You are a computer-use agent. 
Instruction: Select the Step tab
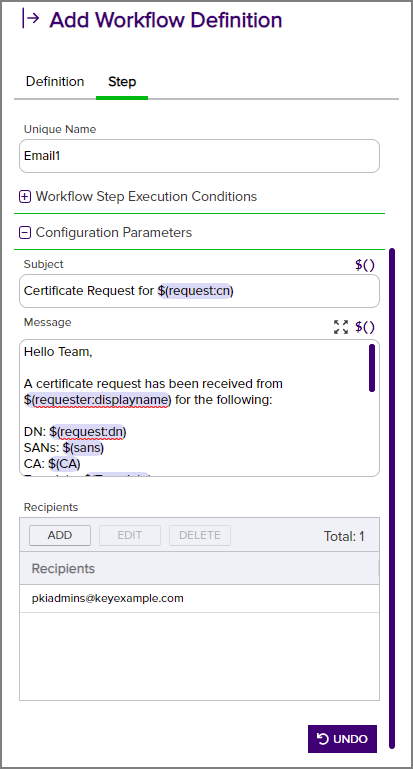click(122, 81)
